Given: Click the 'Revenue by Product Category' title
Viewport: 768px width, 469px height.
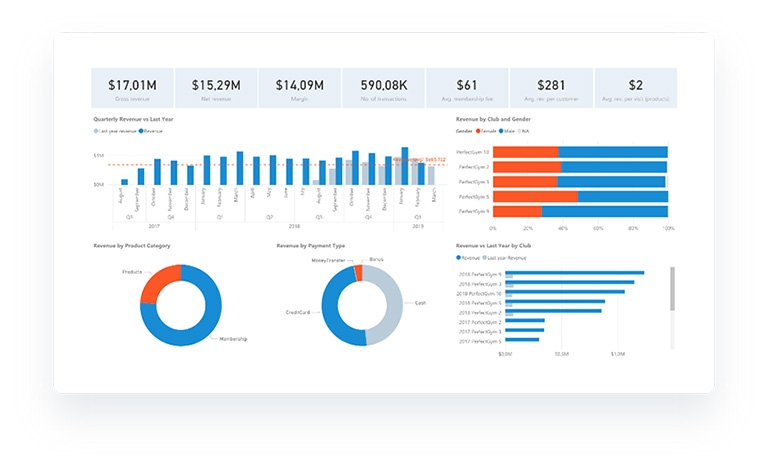Looking at the screenshot, I should [132, 246].
